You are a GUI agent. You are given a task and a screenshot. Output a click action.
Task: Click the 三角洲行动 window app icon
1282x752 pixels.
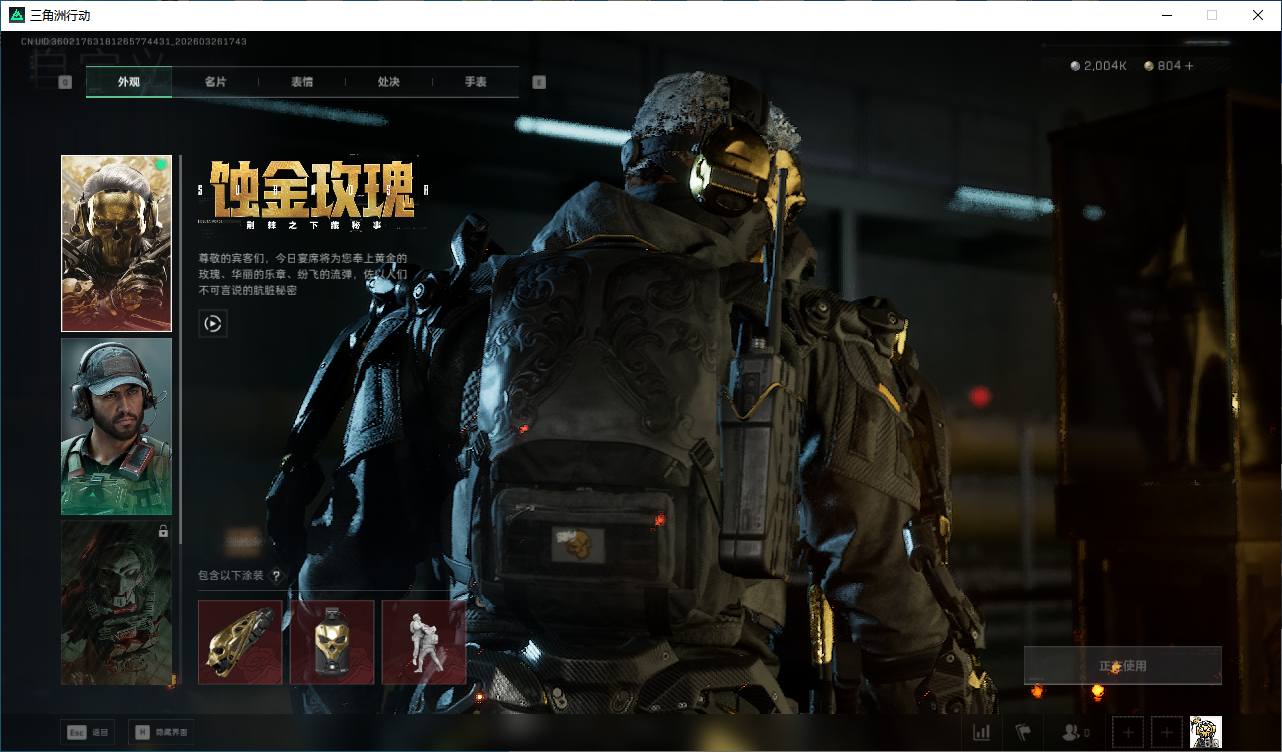[17, 15]
